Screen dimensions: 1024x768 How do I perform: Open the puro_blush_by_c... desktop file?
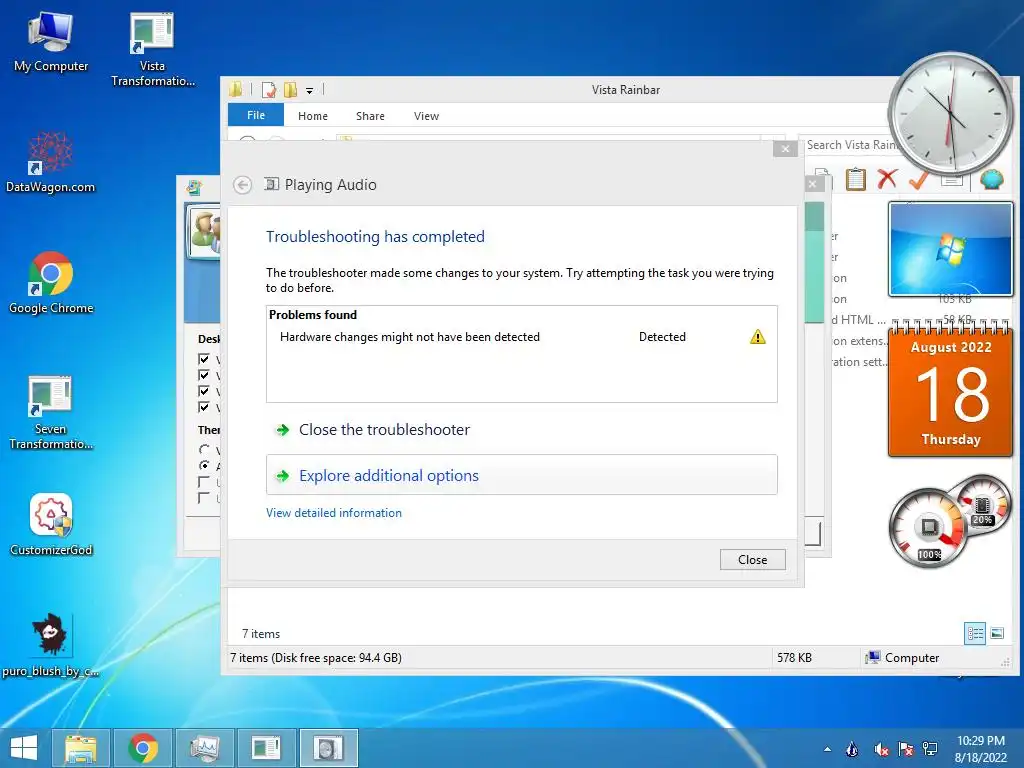pyautogui.click(x=50, y=645)
